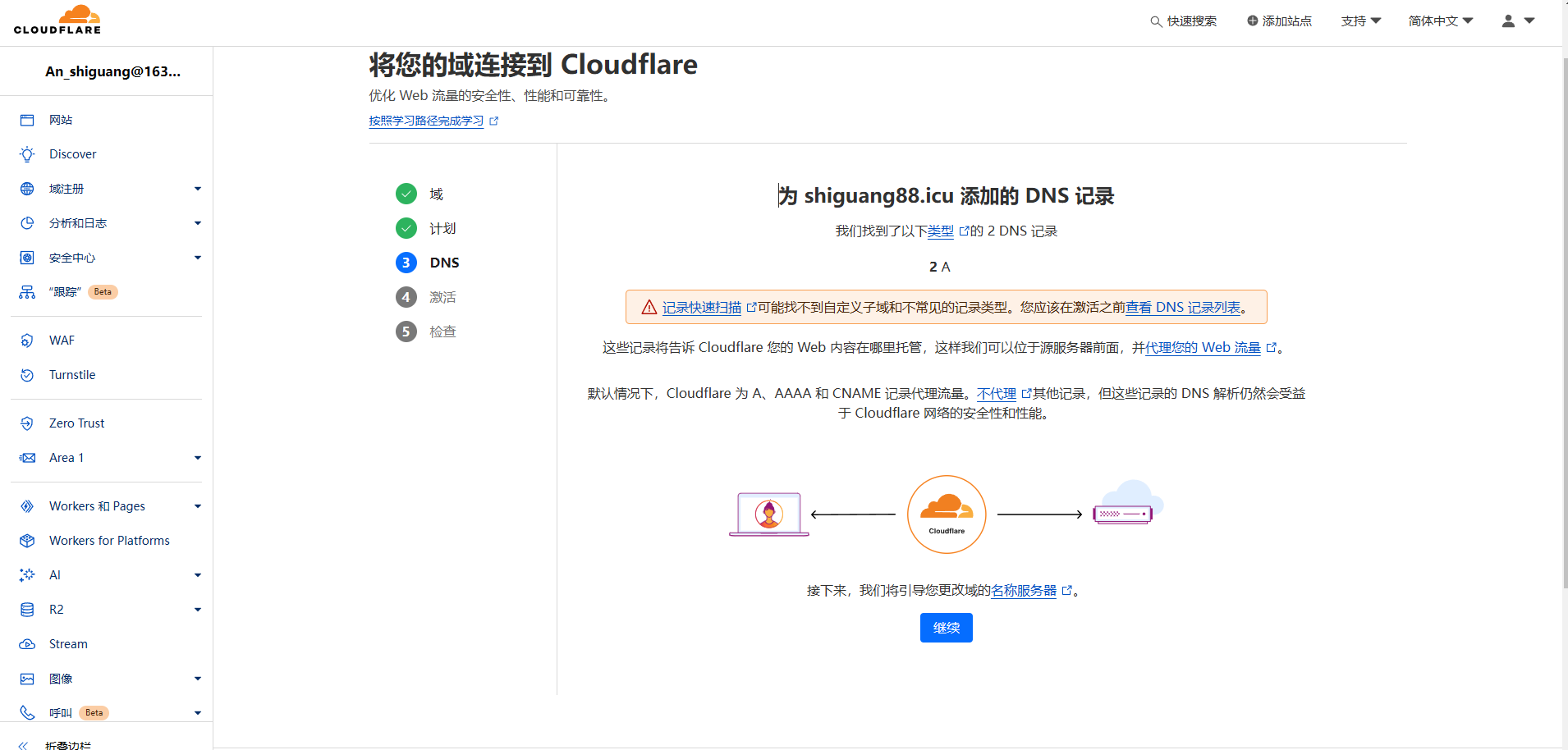
Task: Expand the Workers 和 Pages submenu arrow
Action: [x=198, y=506]
